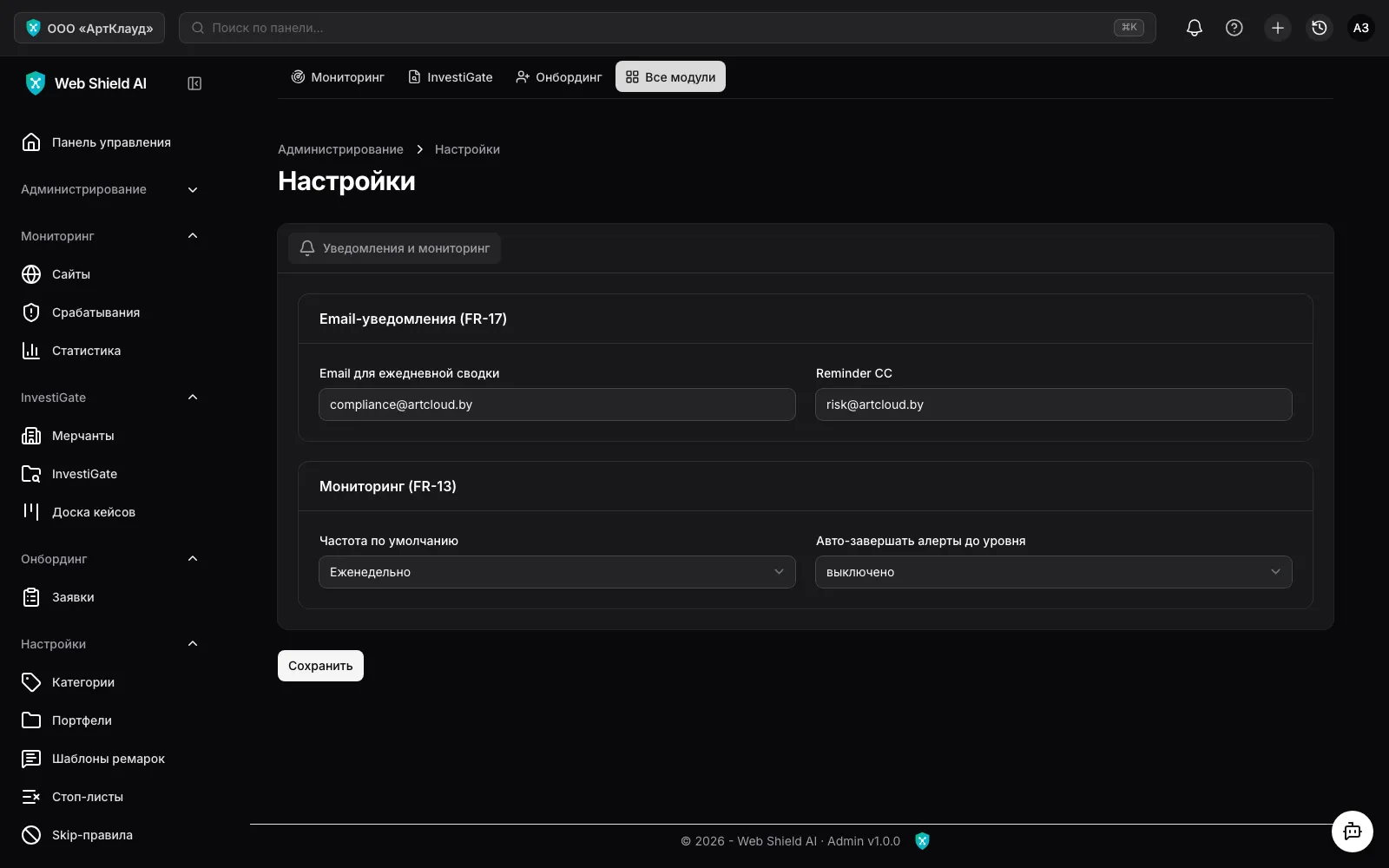Click chart icon for Статистика

tap(31, 351)
